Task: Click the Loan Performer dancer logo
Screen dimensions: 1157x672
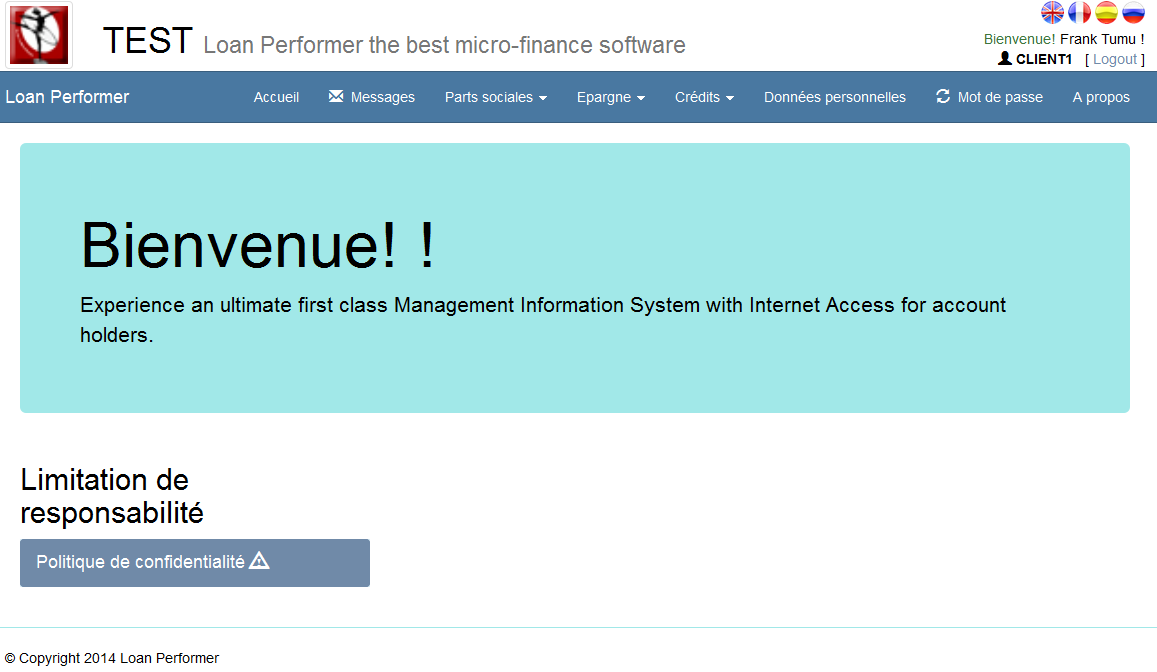Action: [x=39, y=35]
